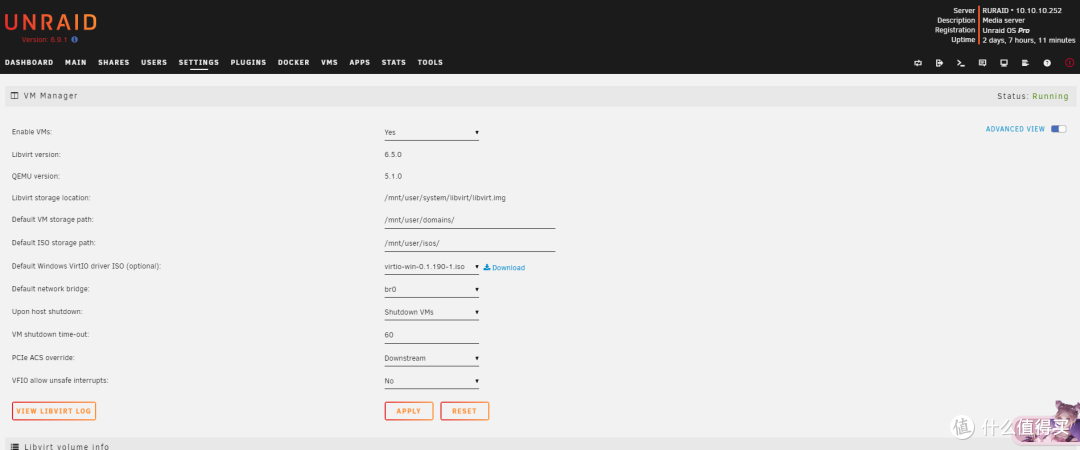The image size is (1080, 450).
Task: Click the View Libvirt Log button
Action: [x=54, y=411]
